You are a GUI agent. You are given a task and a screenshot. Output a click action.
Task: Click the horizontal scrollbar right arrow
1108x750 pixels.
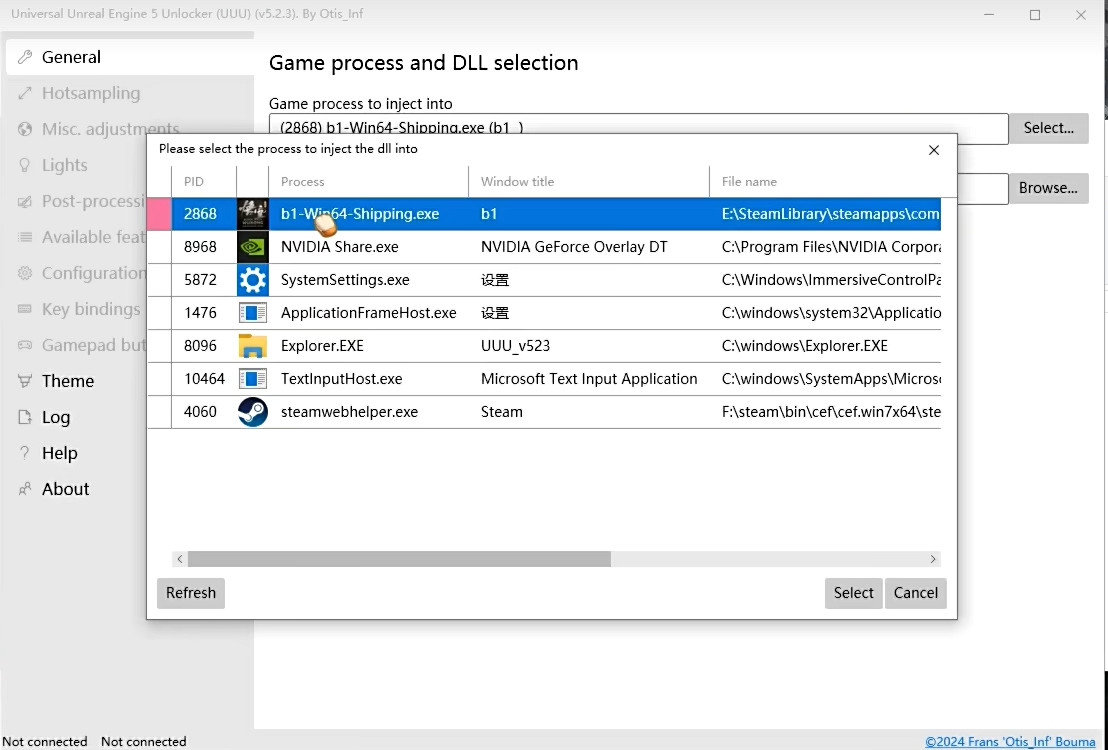tap(933, 559)
